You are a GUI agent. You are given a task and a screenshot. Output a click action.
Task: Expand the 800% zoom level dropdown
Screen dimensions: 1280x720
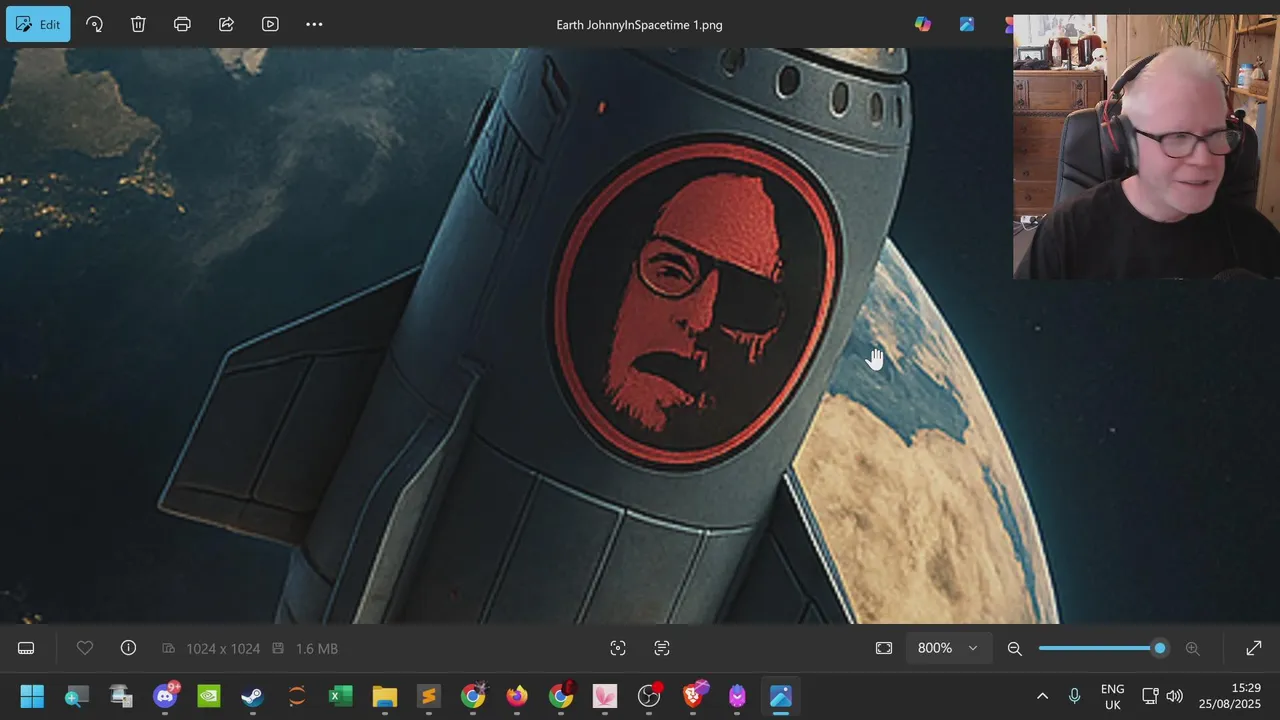pos(948,648)
